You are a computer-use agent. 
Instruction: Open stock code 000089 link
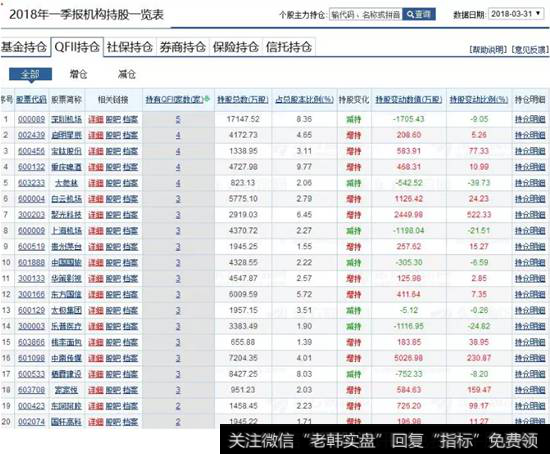(x=32, y=119)
